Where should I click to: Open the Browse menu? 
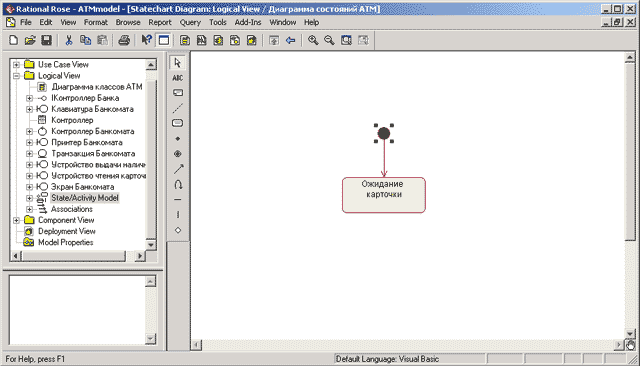point(128,22)
